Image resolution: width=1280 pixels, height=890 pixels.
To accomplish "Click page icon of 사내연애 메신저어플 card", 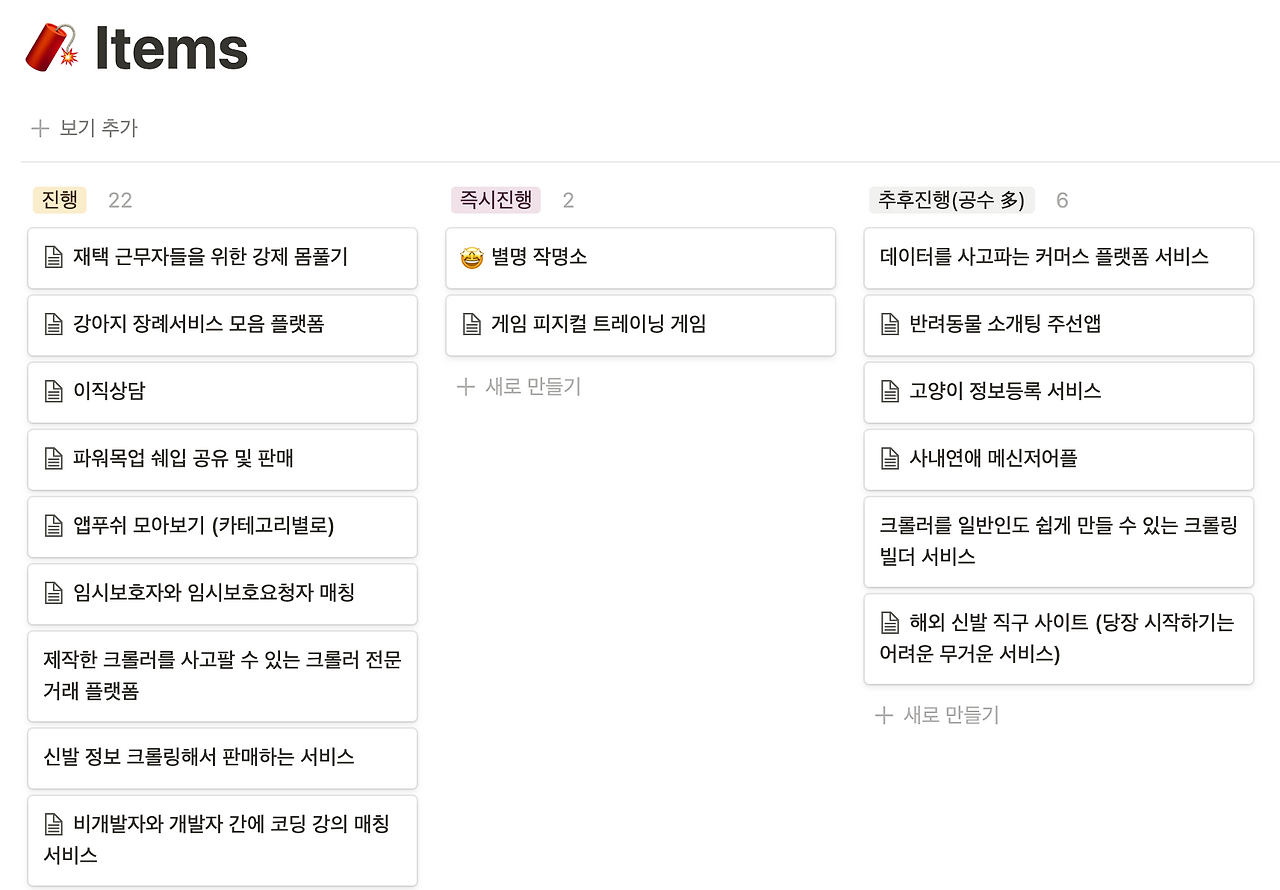I will [x=890, y=459].
